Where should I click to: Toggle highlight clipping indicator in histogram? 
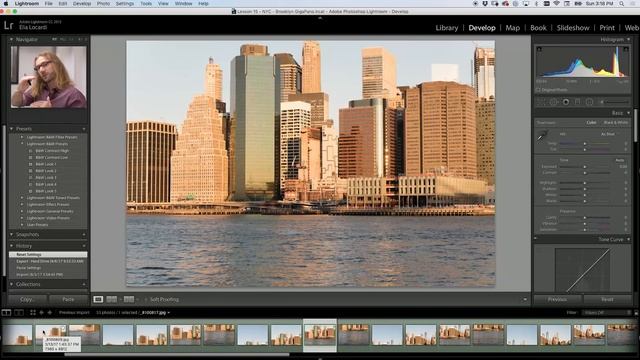point(626,49)
